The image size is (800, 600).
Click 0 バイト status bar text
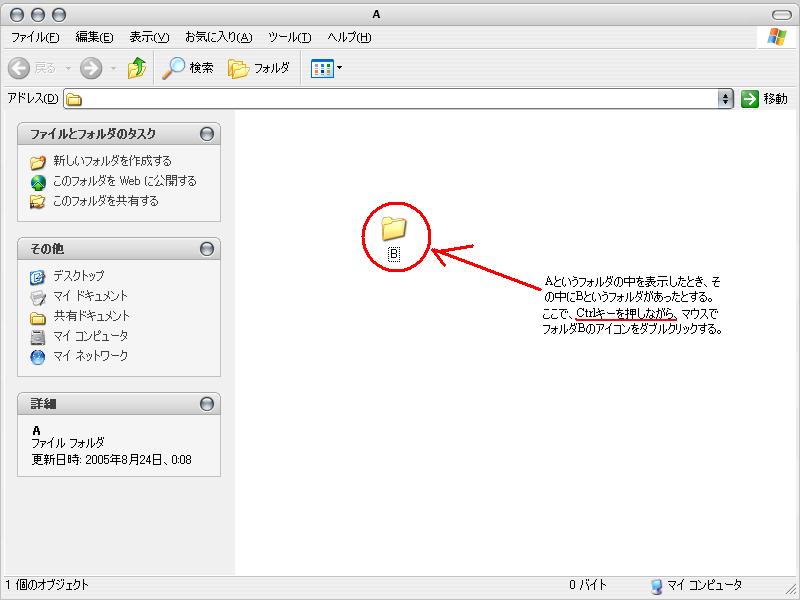pyautogui.click(x=588, y=585)
